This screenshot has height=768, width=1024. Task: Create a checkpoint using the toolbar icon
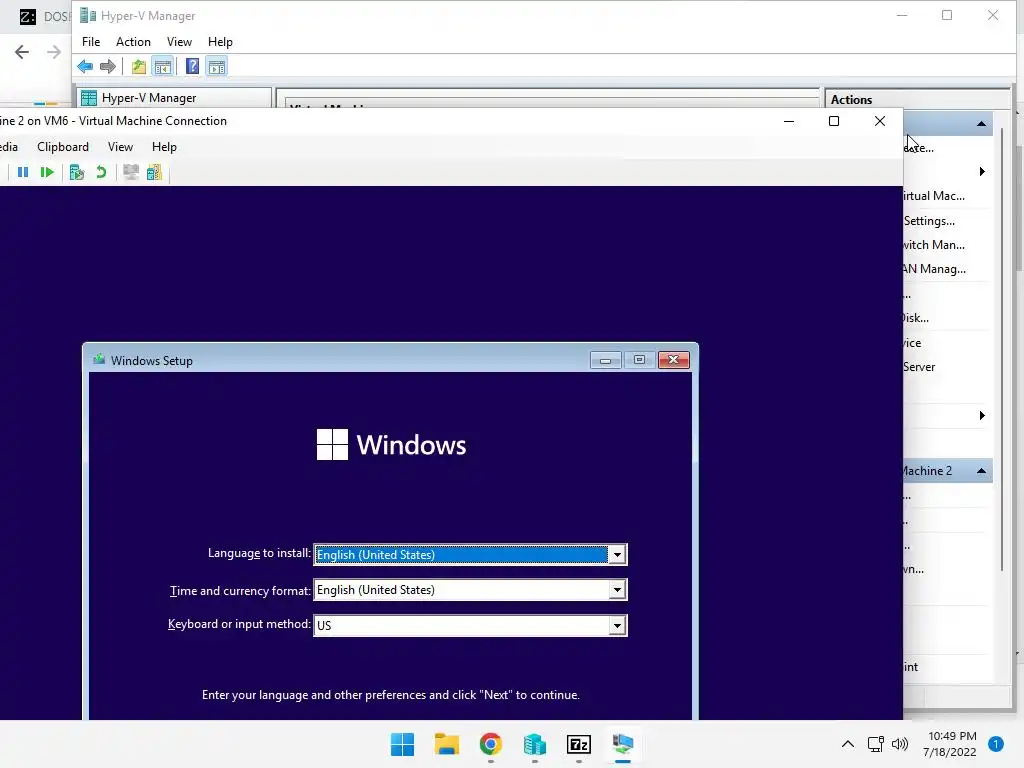click(x=77, y=172)
